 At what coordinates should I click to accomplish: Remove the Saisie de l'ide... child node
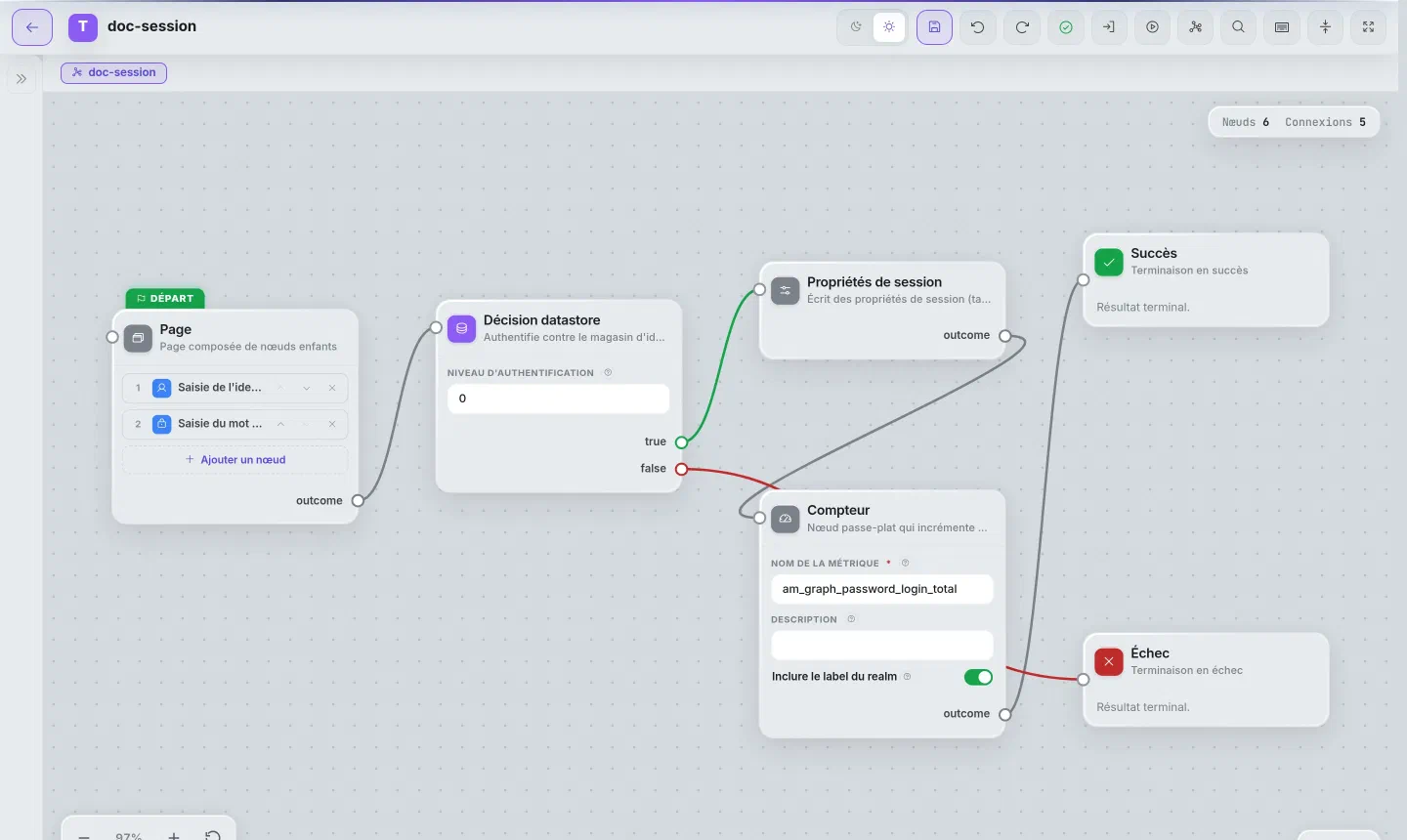[332, 388]
